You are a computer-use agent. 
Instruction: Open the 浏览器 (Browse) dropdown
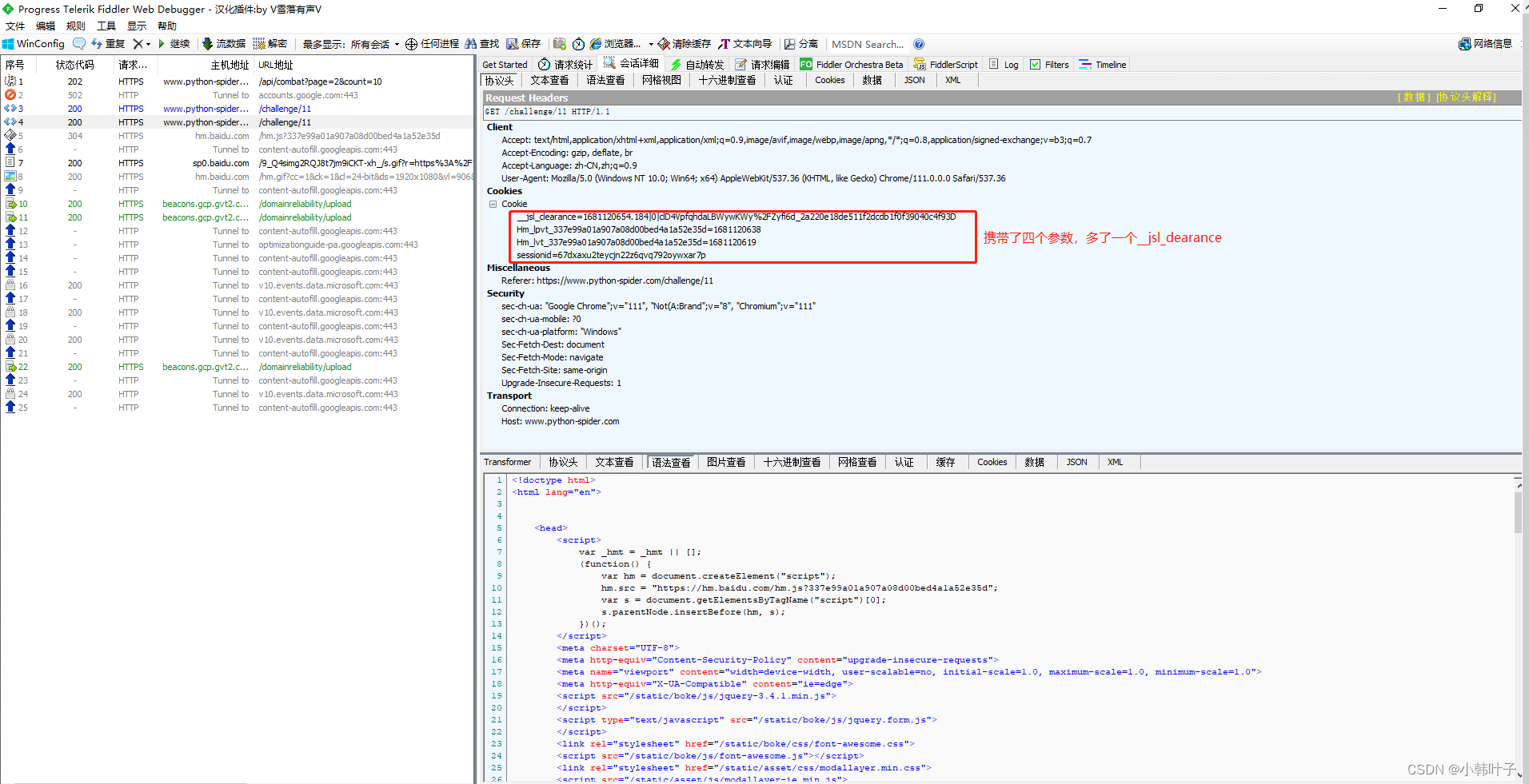click(621, 44)
